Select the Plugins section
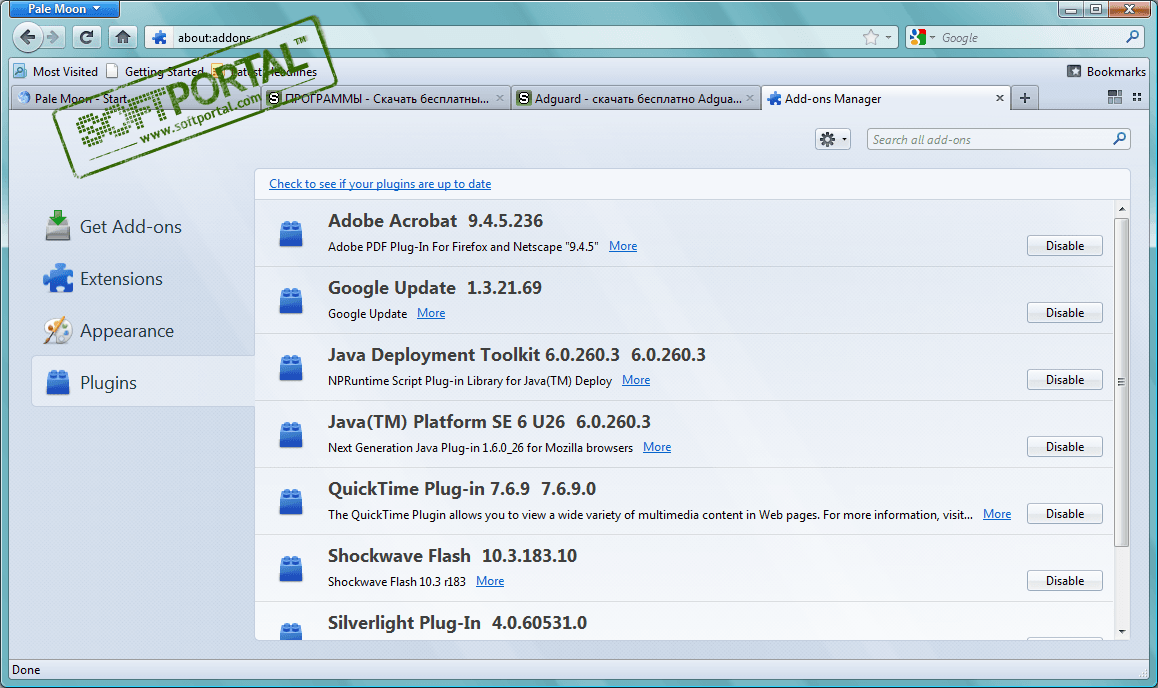1158x688 pixels. (x=143, y=382)
